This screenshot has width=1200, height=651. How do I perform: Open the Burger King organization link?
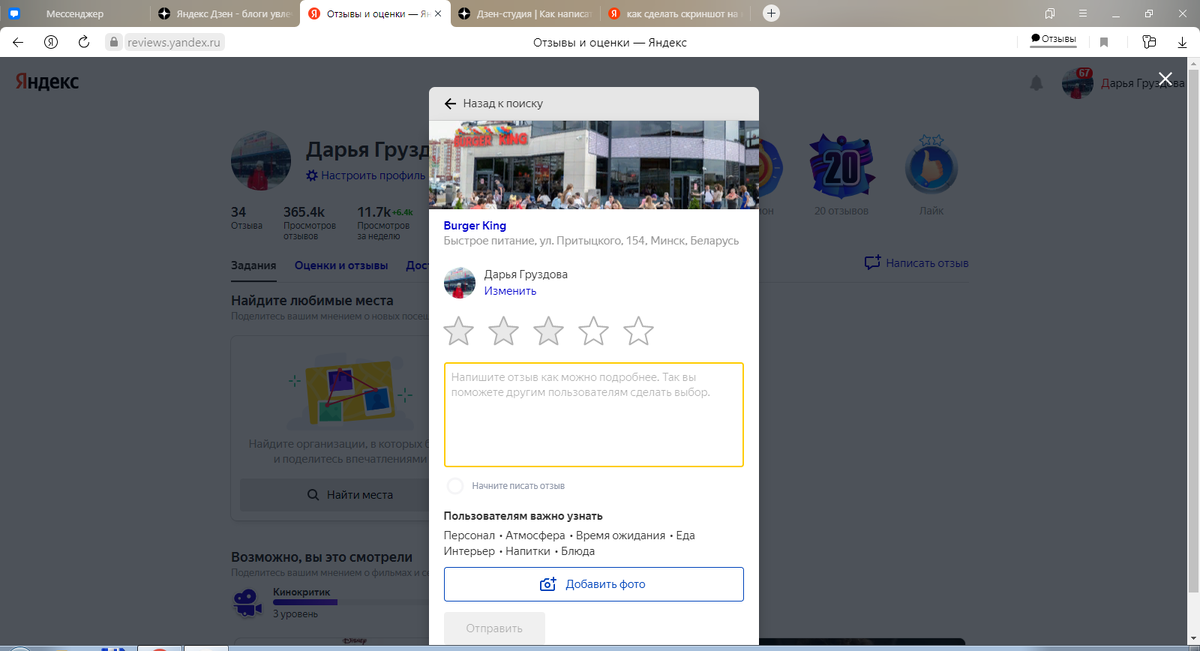coord(475,226)
